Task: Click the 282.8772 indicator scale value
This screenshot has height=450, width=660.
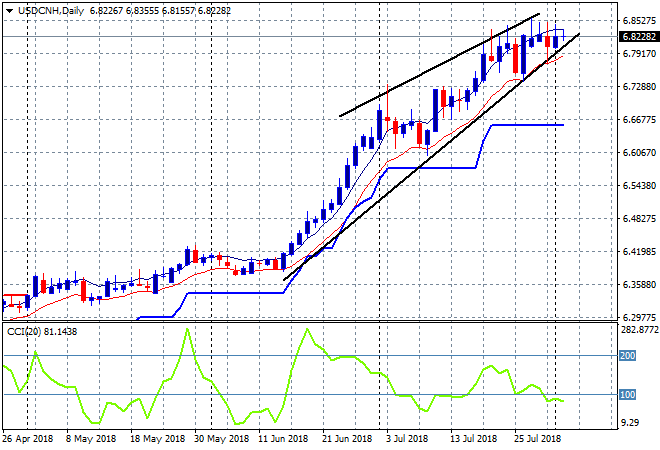Action: (x=639, y=330)
